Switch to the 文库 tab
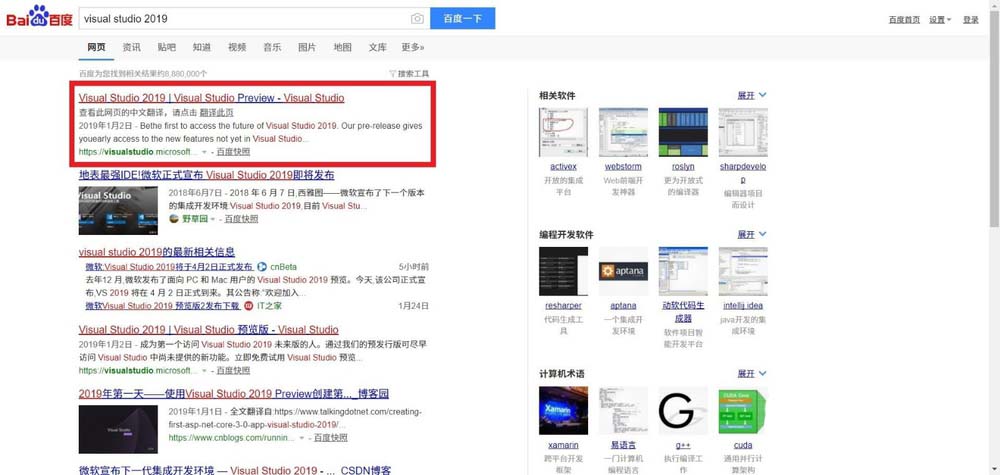1000x475 pixels. [378, 47]
